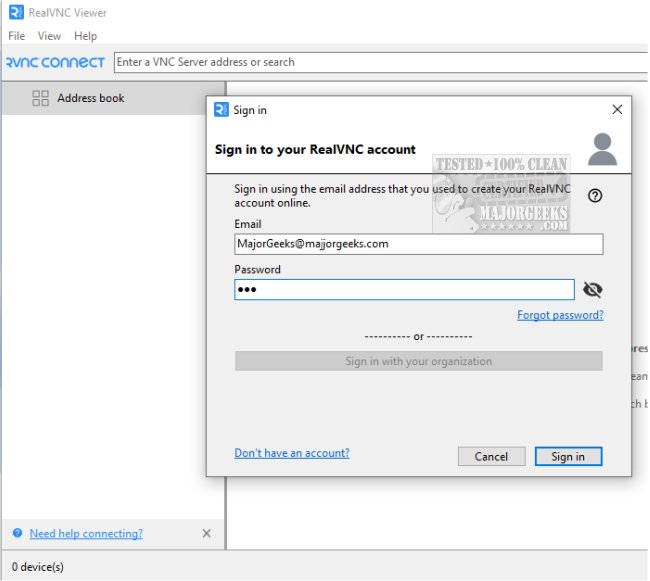650x581 pixels.
Task: Click the VNC Connect logo
Action: tap(55, 63)
